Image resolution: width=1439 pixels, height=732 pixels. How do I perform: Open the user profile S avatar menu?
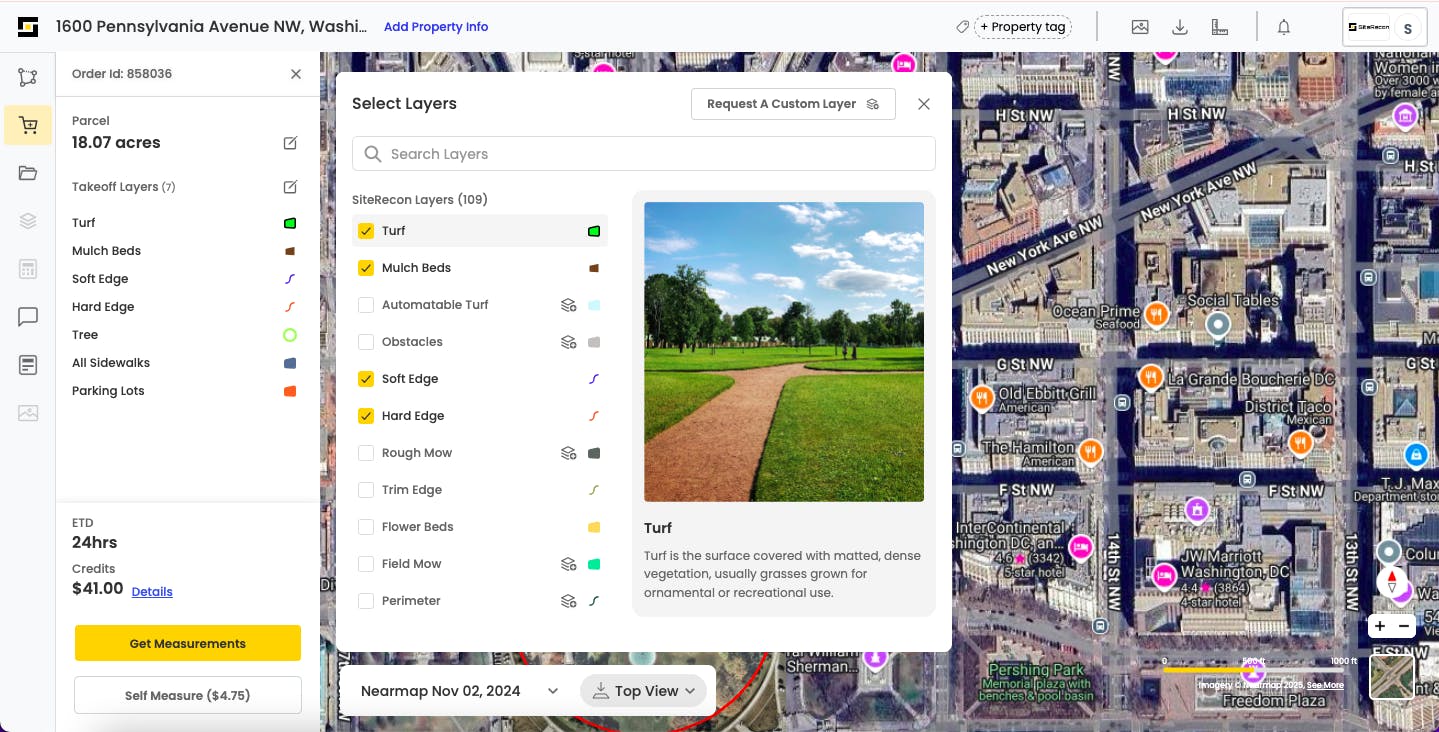point(1408,28)
